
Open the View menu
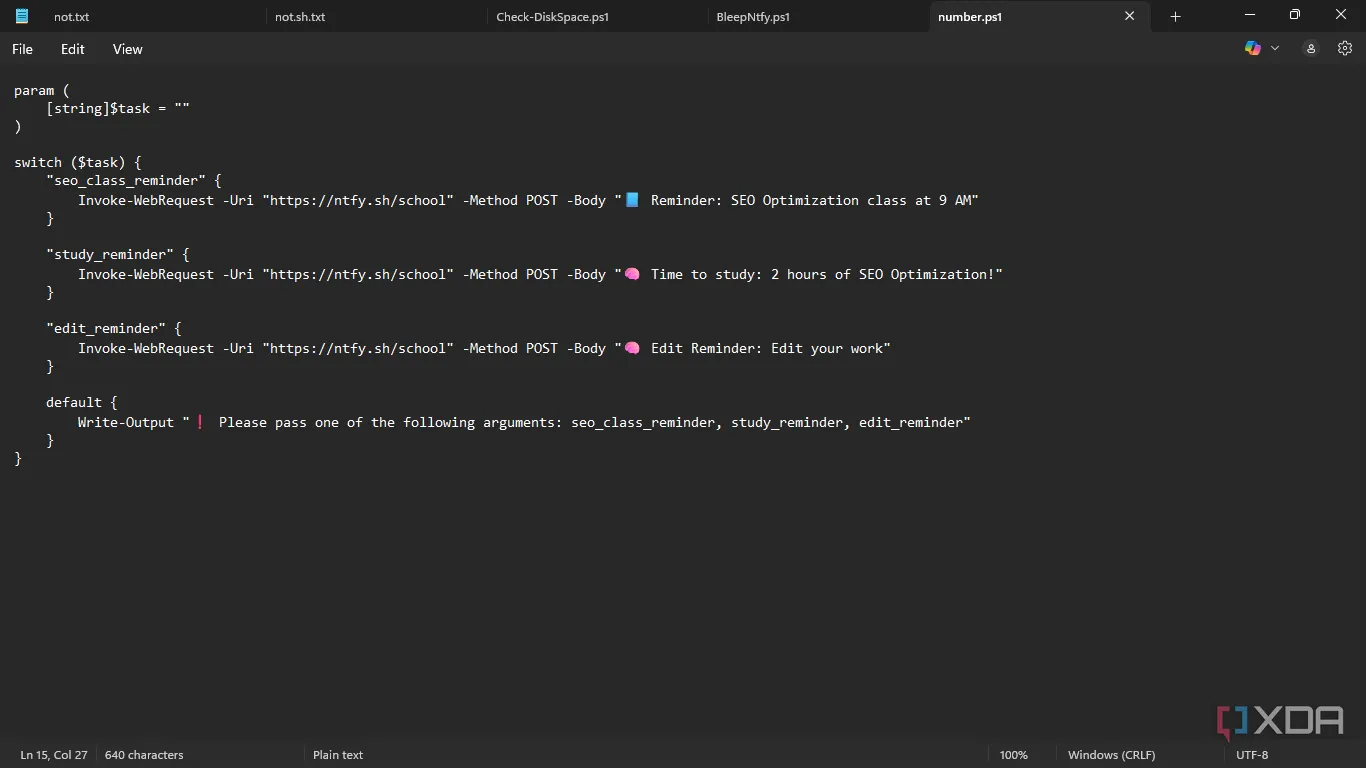[x=128, y=49]
